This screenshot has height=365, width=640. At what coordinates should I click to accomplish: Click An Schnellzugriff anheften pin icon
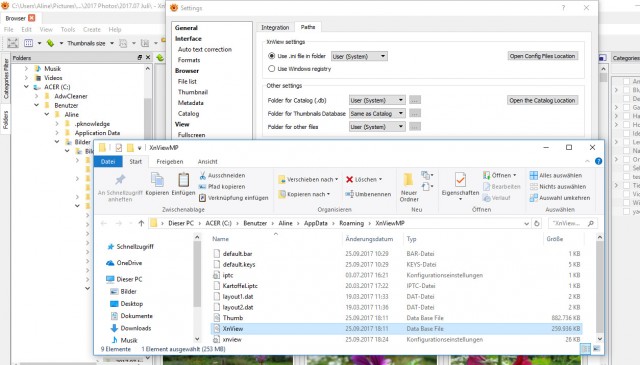120,180
